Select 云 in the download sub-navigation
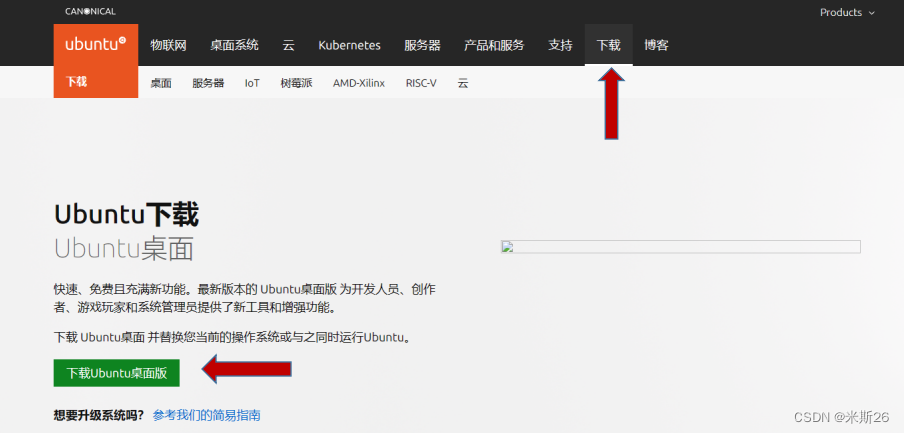The width and height of the screenshot is (904, 433). [463, 83]
